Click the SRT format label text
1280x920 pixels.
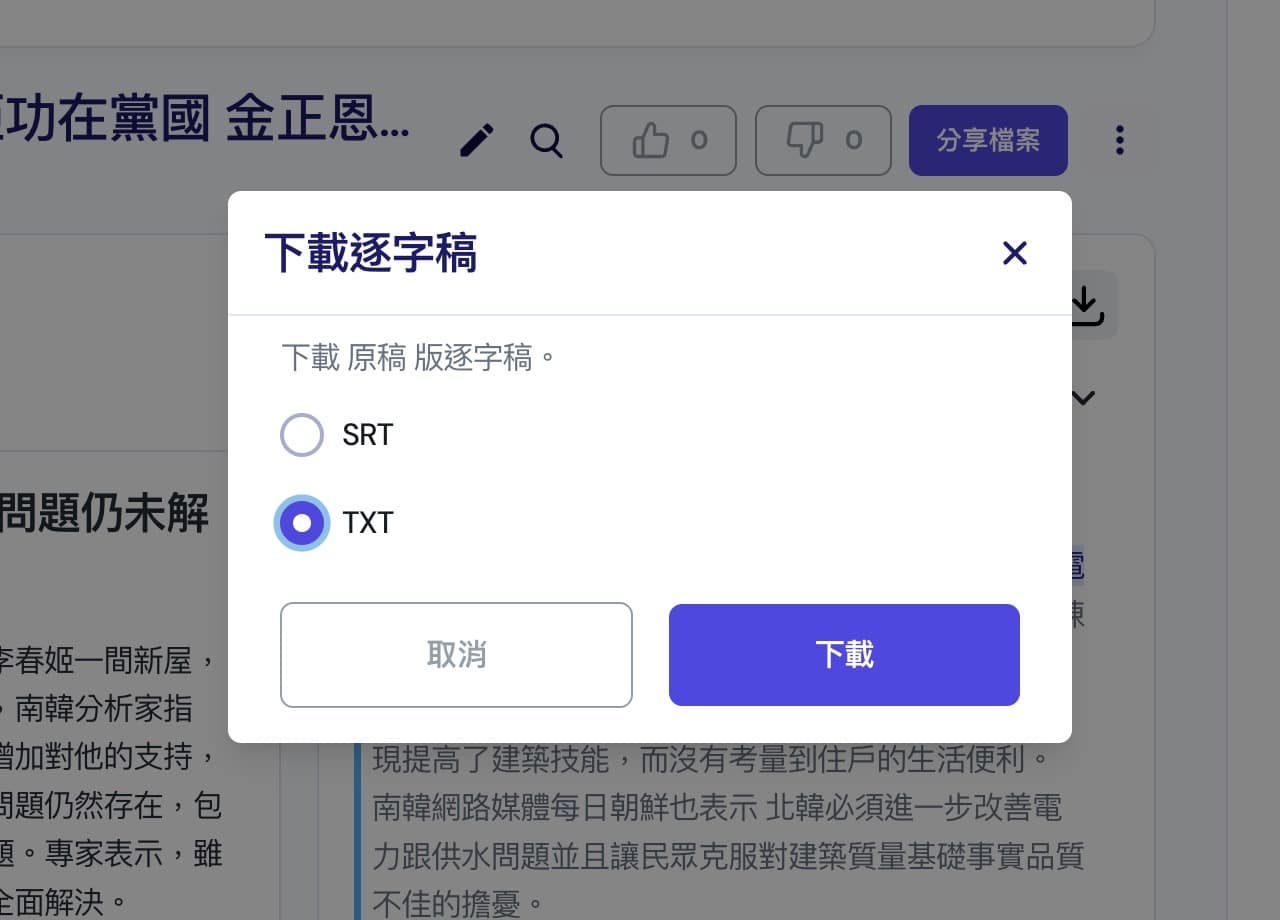(x=368, y=435)
